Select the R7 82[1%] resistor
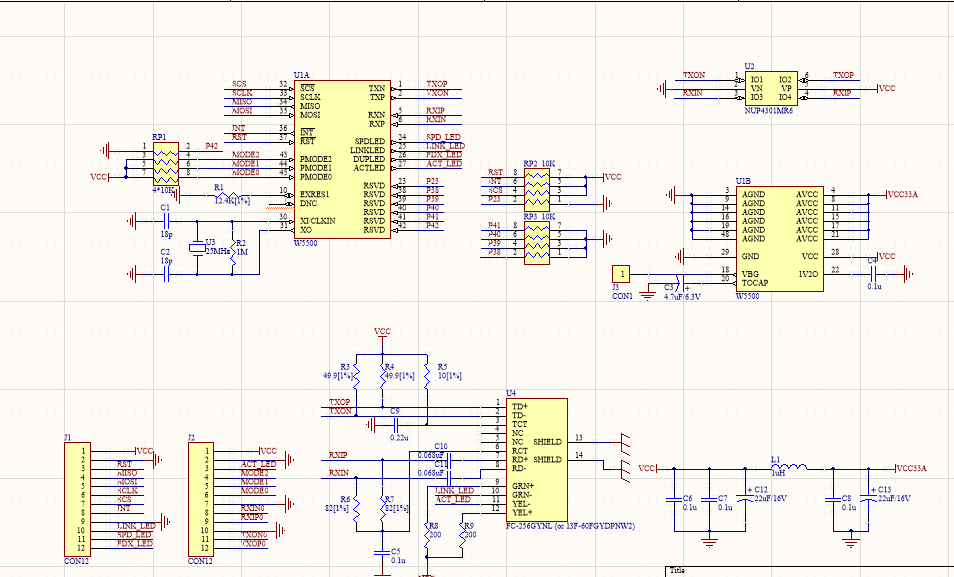 click(x=383, y=508)
